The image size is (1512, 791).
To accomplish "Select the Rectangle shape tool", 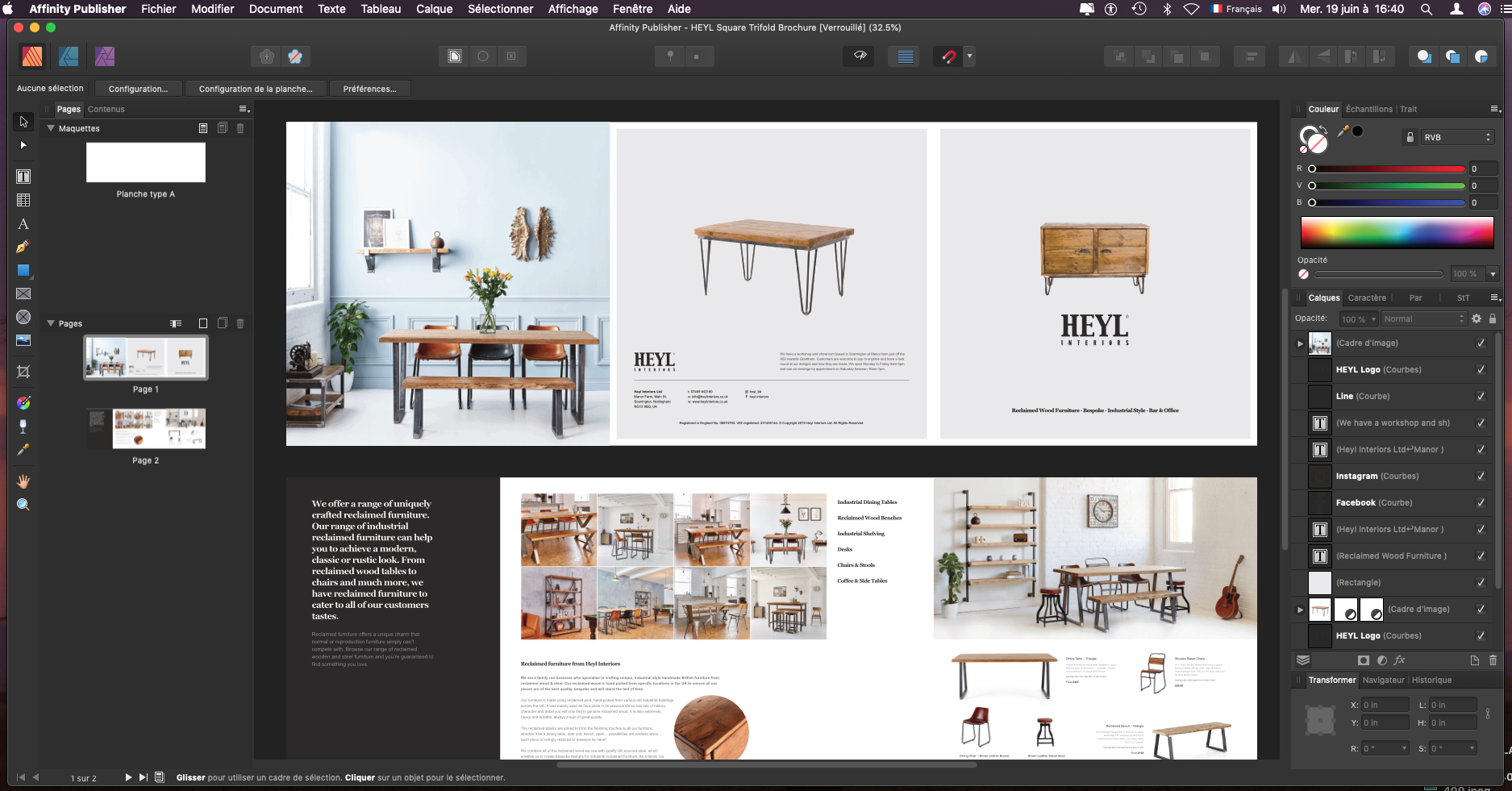I will pyautogui.click(x=23, y=270).
